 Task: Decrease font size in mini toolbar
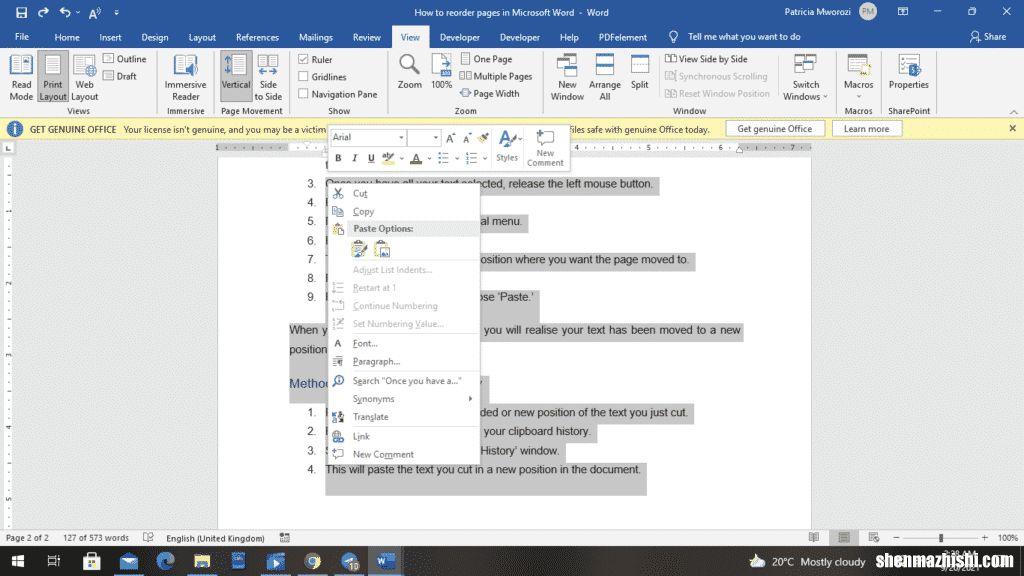(467, 138)
